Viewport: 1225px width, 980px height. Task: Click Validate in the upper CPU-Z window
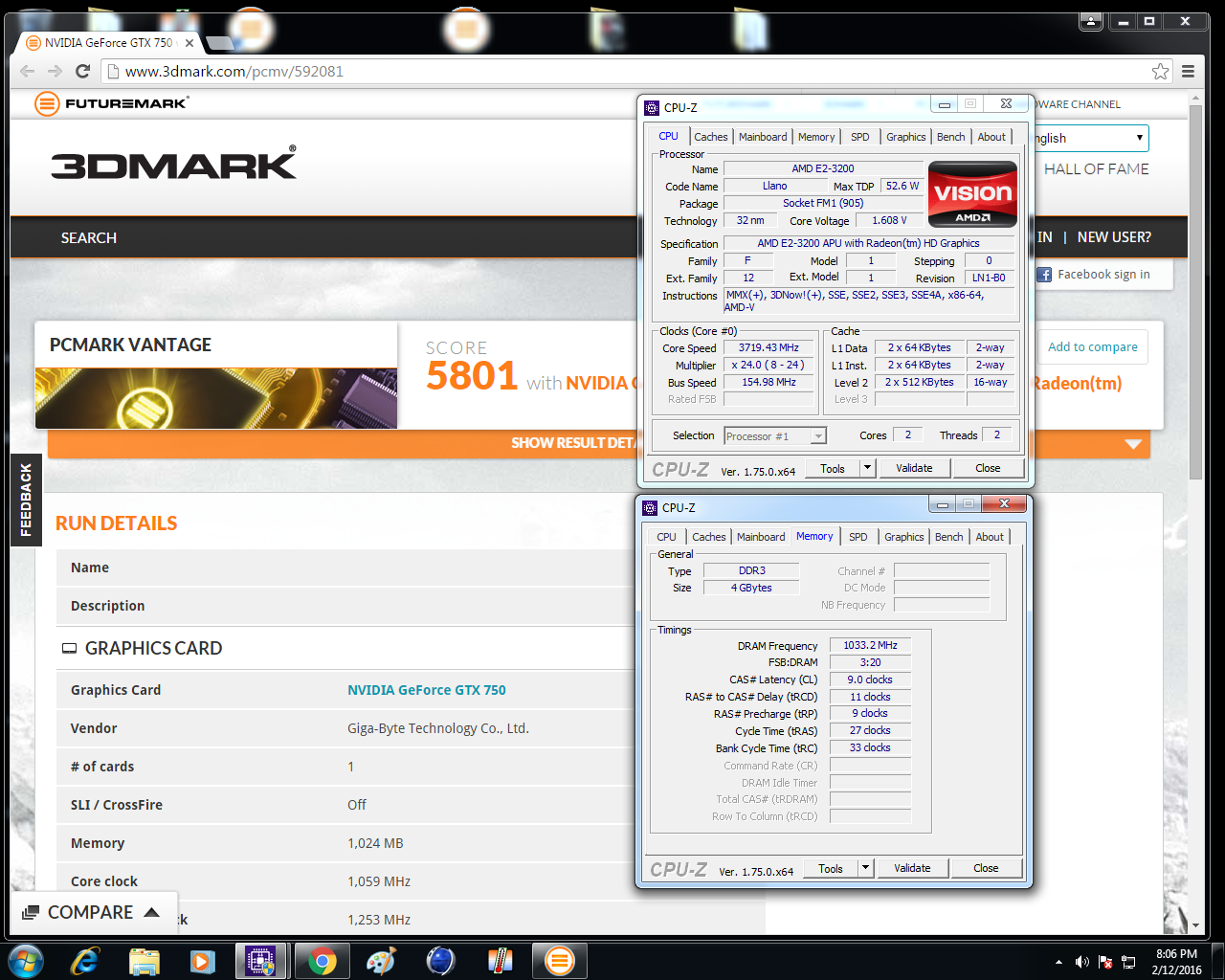click(914, 468)
